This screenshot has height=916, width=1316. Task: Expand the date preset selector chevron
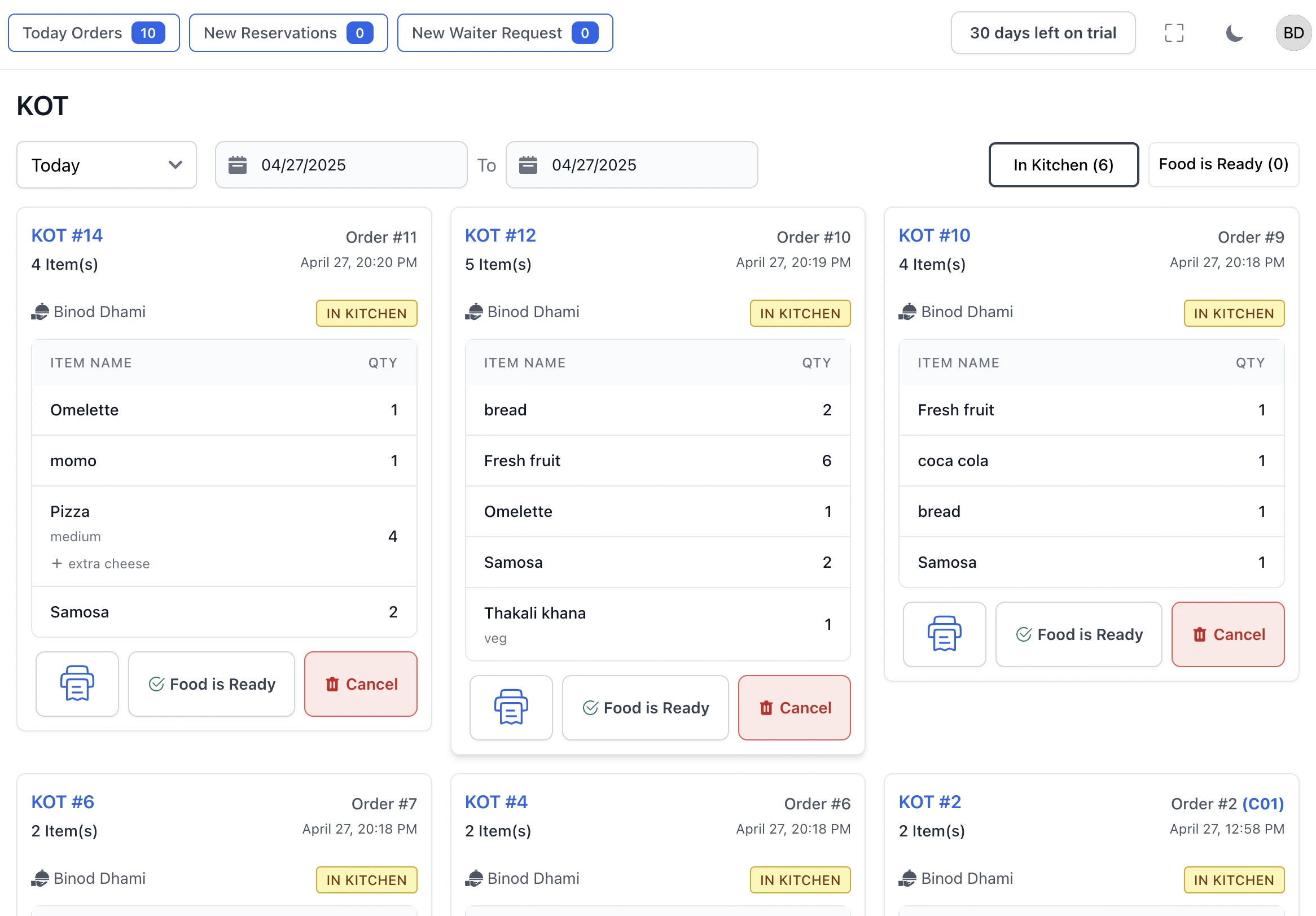174,165
